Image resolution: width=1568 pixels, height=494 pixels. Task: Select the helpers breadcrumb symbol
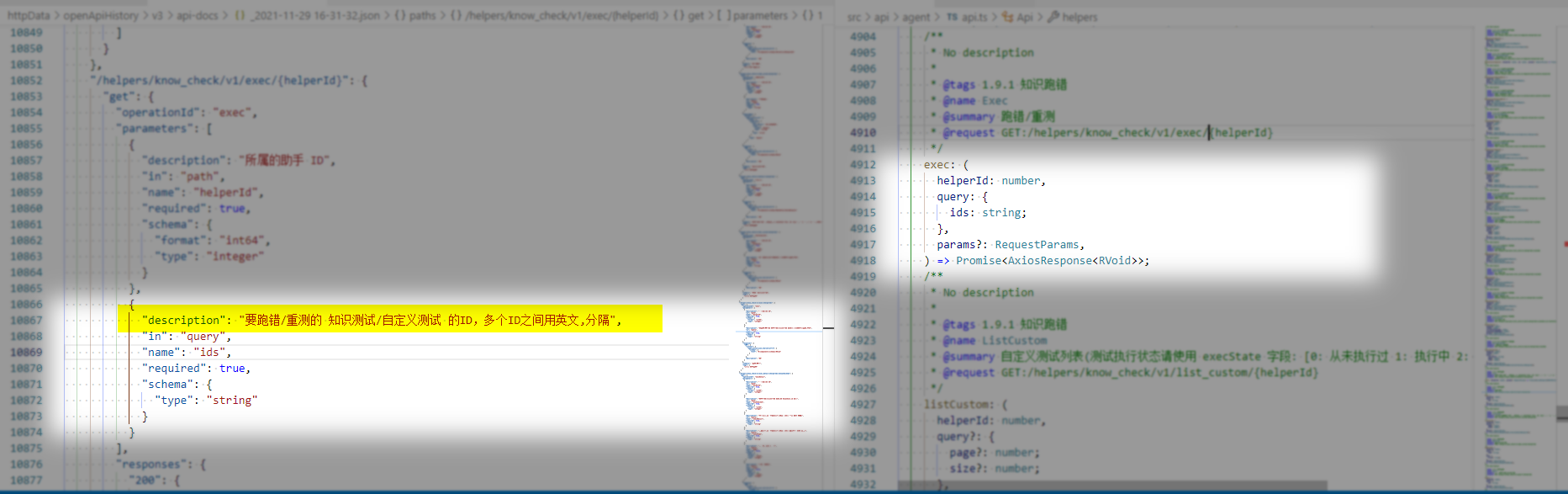[1080, 17]
